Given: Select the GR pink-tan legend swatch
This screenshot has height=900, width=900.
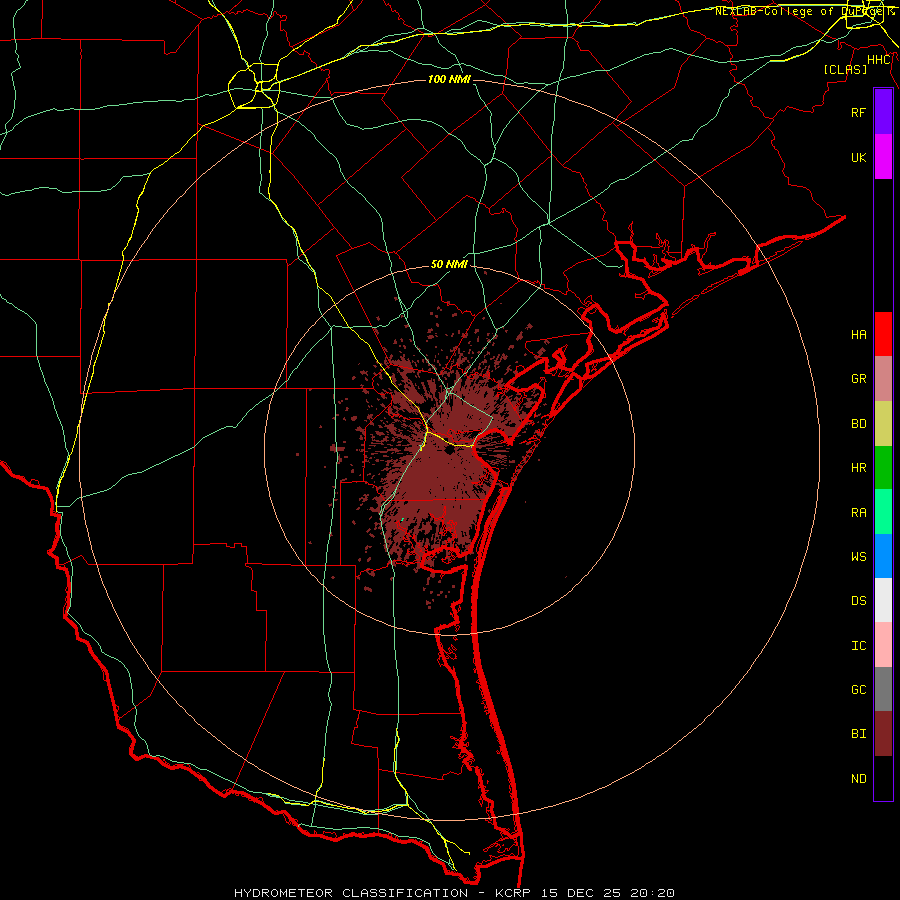Looking at the screenshot, I should click(883, 379).
